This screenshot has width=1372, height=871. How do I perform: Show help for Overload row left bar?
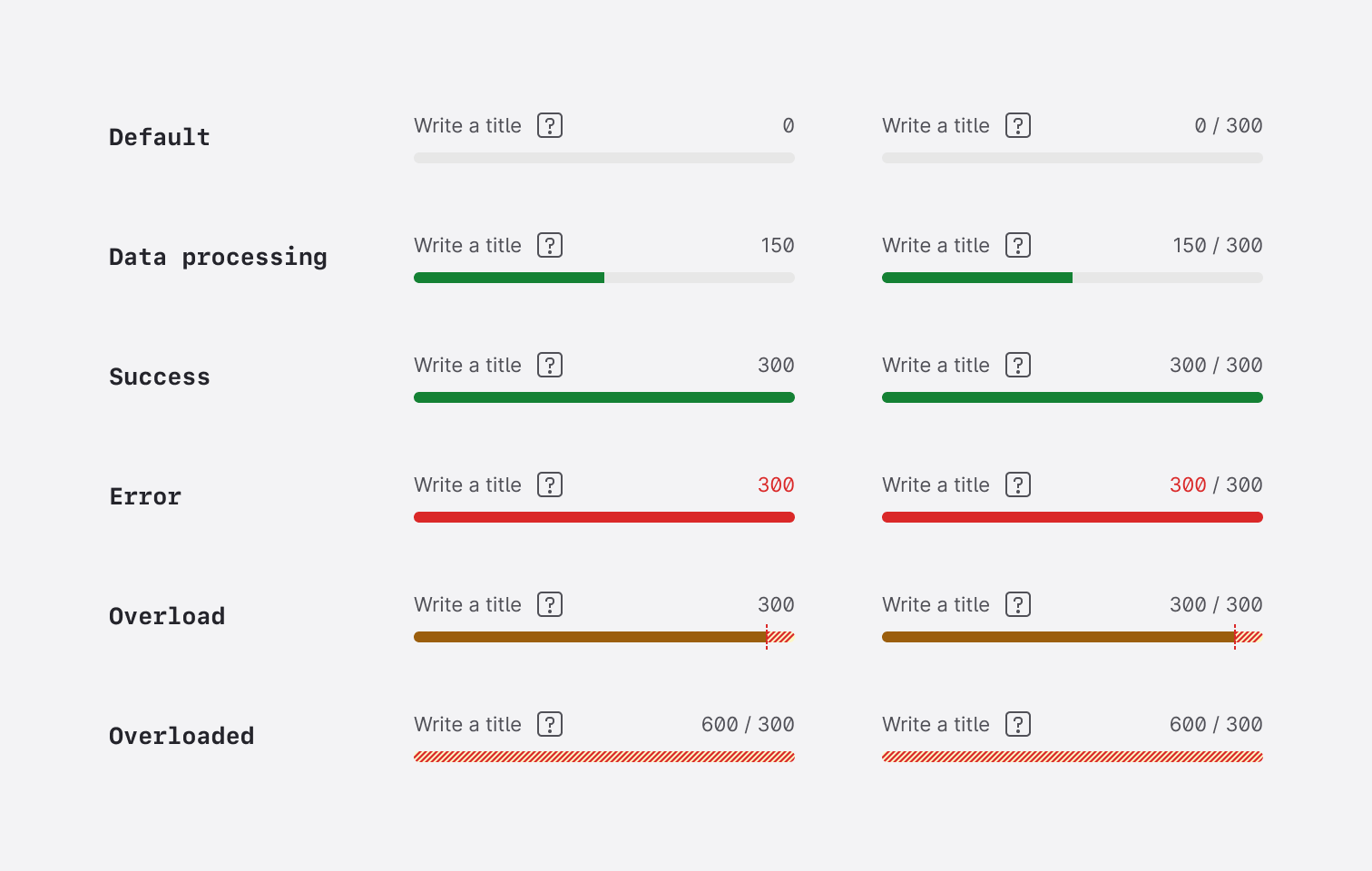[550, 604]
